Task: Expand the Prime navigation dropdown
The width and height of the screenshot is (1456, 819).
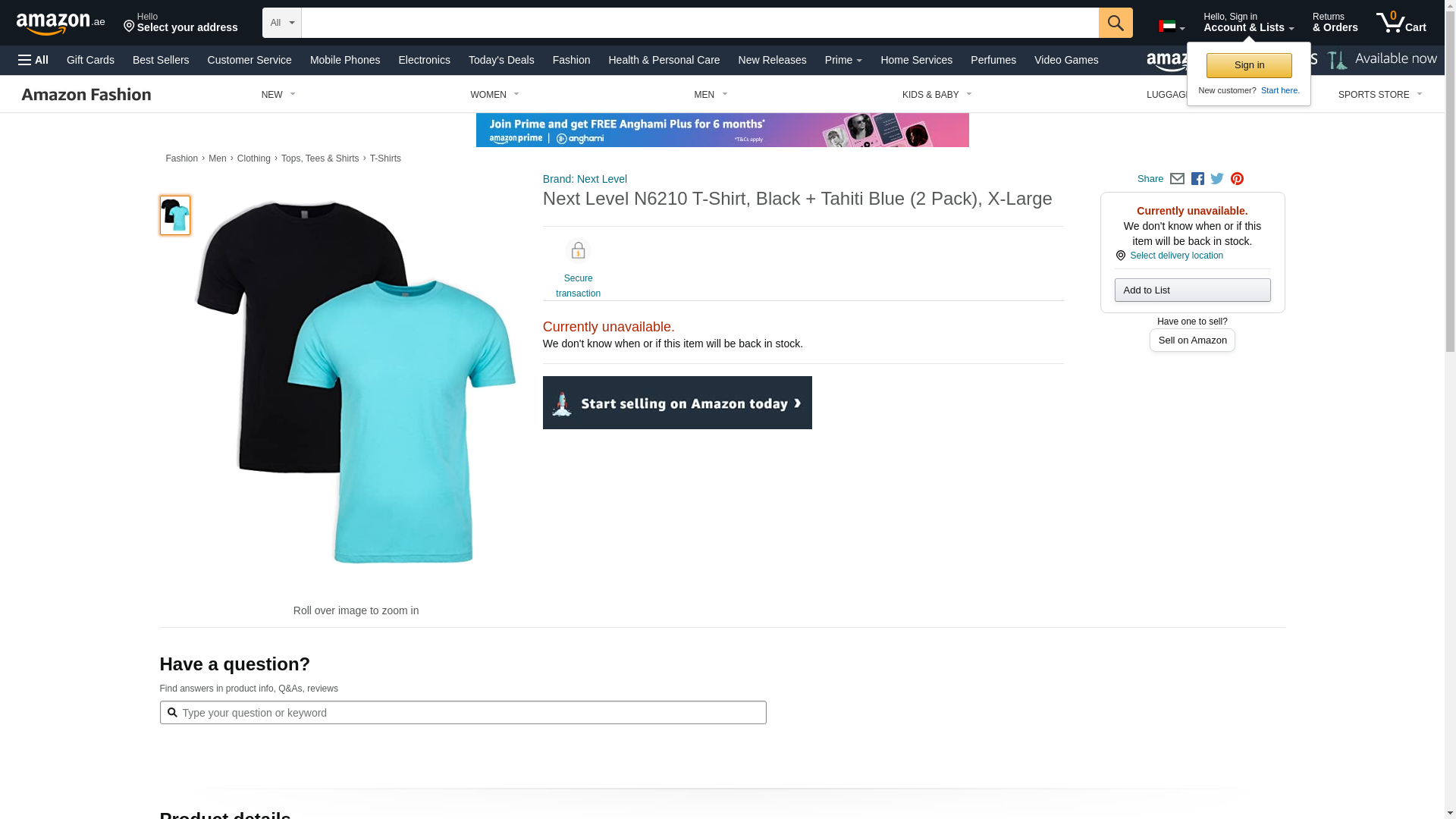Action: [843, 60]
